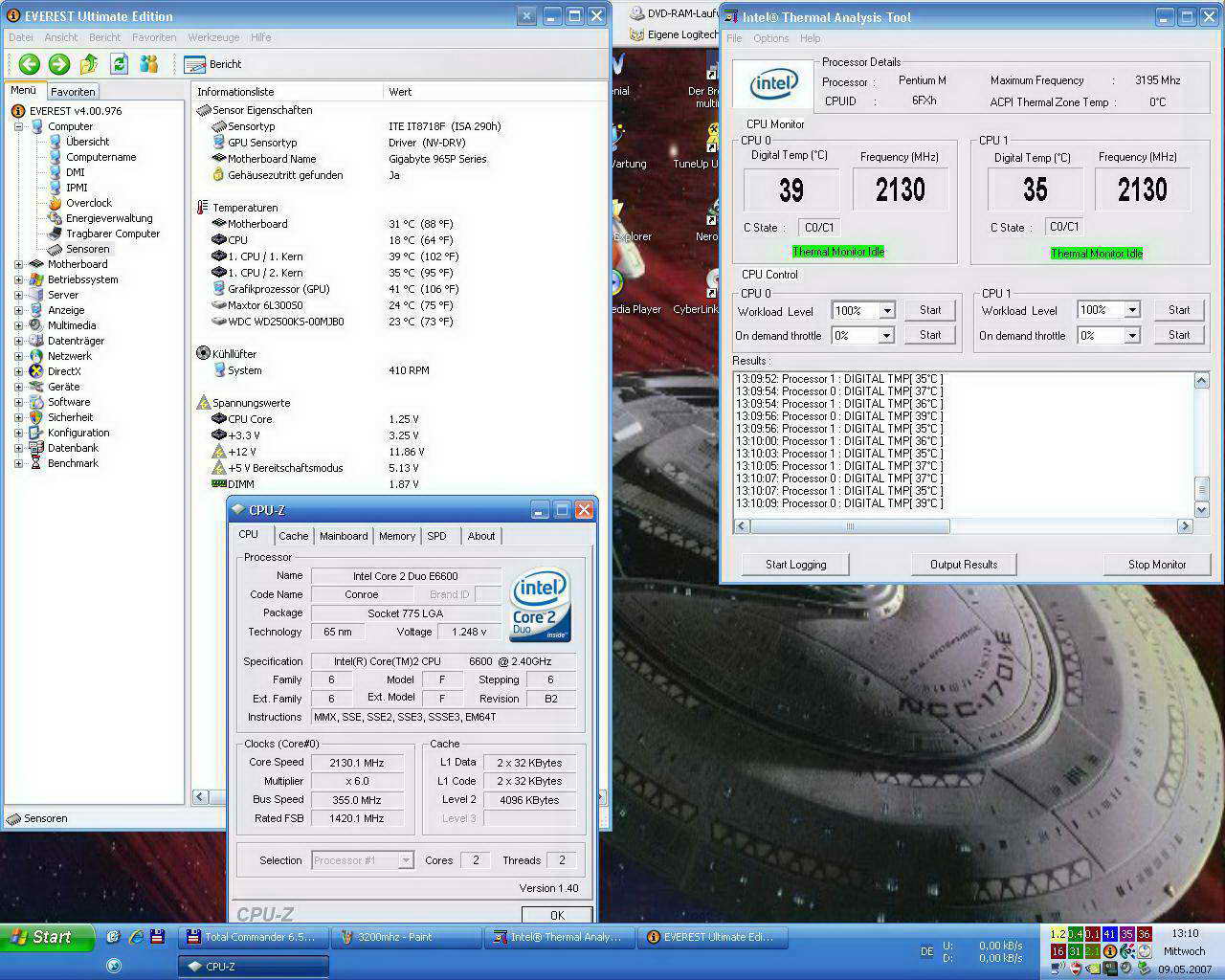Click the Up level arrow icon in EVEREST

[x=89, y=64]
